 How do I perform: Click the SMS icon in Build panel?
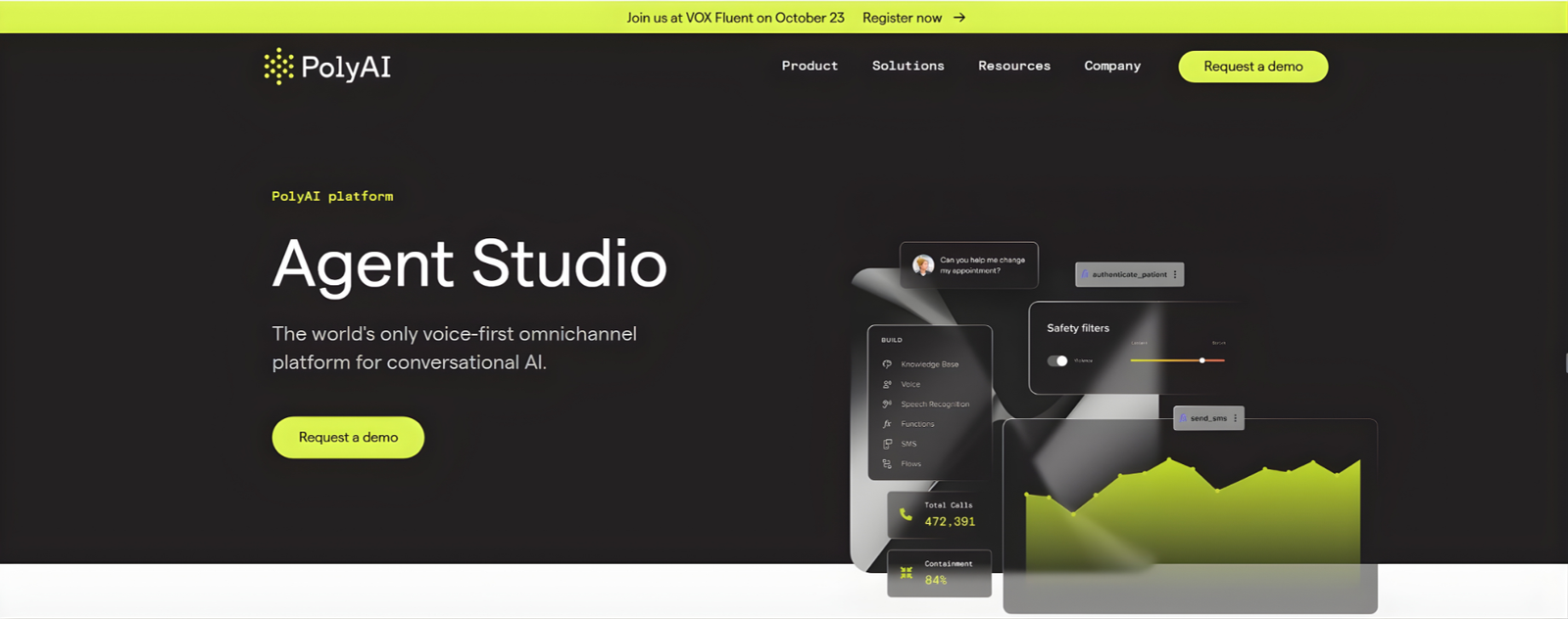pos(887,444)
